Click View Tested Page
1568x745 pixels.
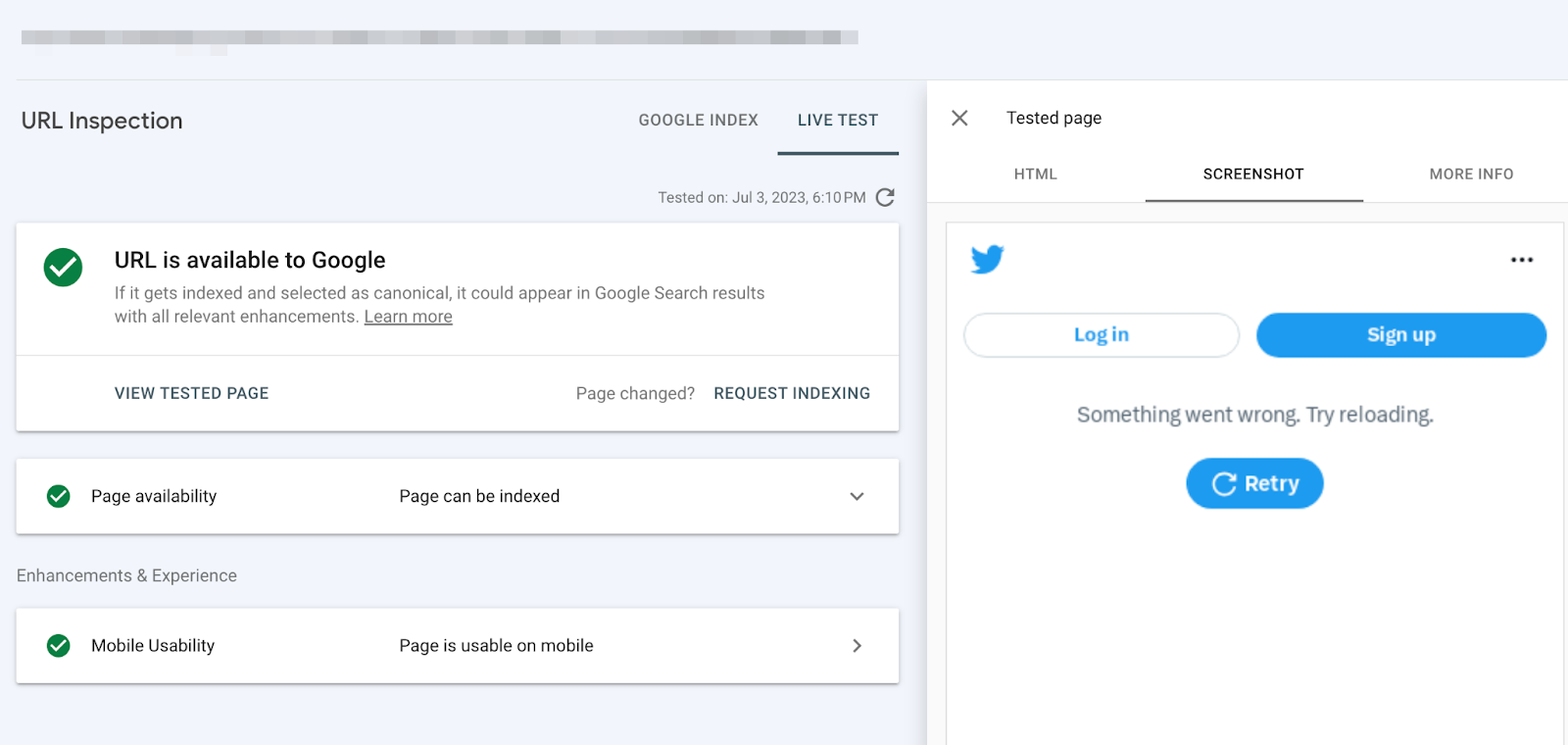click(191, 393)
